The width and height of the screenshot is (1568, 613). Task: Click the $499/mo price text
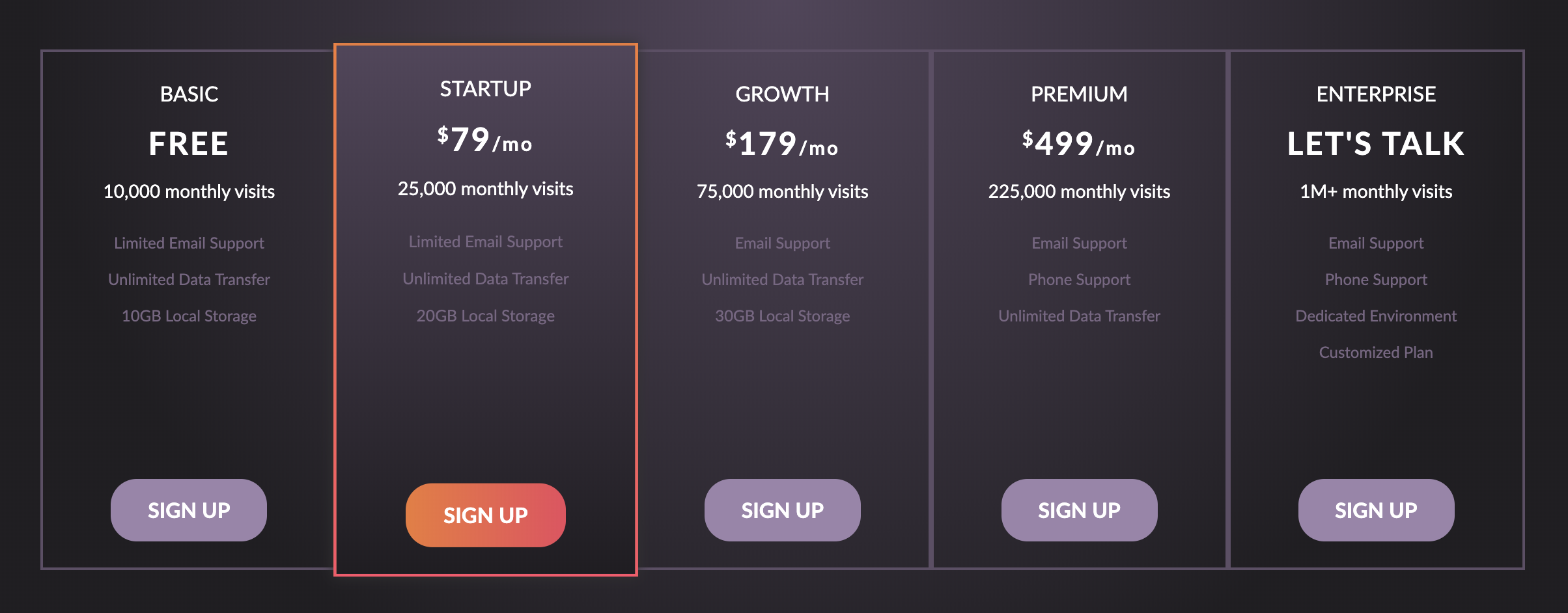[x=1079, y=144]
